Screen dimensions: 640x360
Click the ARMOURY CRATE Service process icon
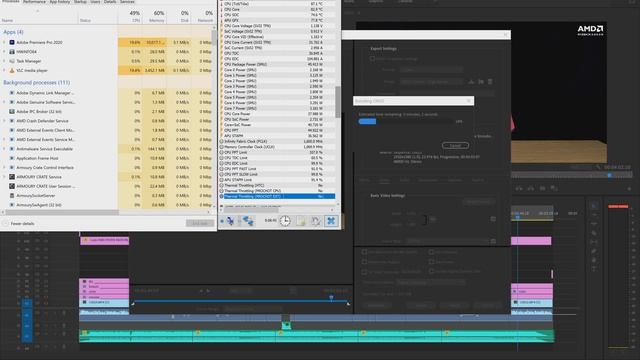(12, 177)
